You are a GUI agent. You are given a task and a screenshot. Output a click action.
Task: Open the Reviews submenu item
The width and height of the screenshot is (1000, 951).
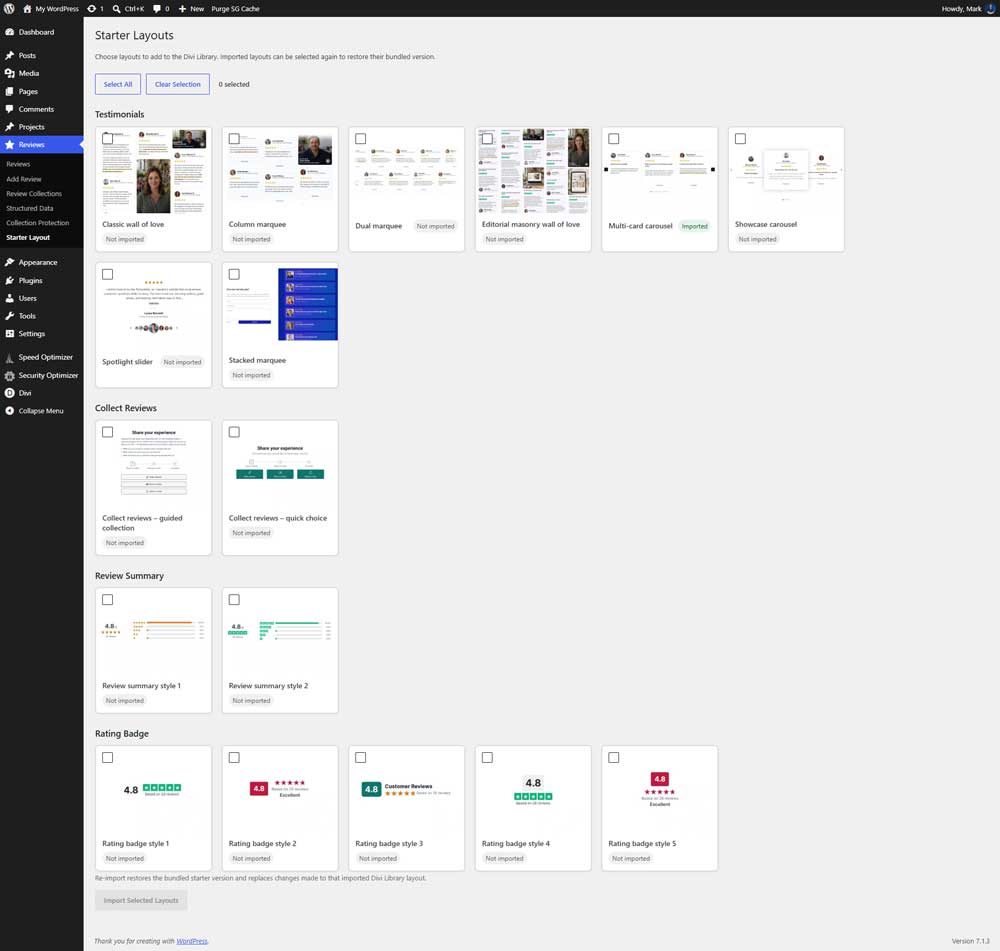(x=18, y=164)
